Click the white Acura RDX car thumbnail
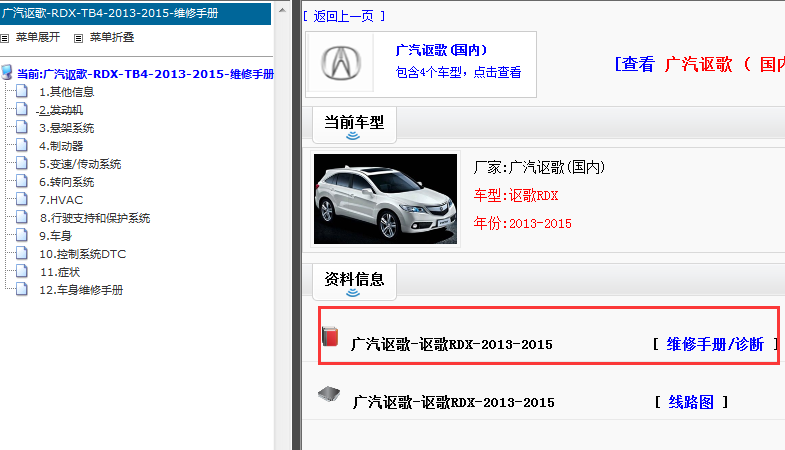This screenshot has width=785, height=450. 385,199
